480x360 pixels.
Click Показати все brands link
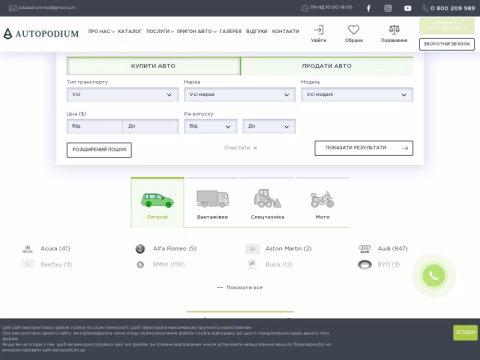(x=240, y=287)
